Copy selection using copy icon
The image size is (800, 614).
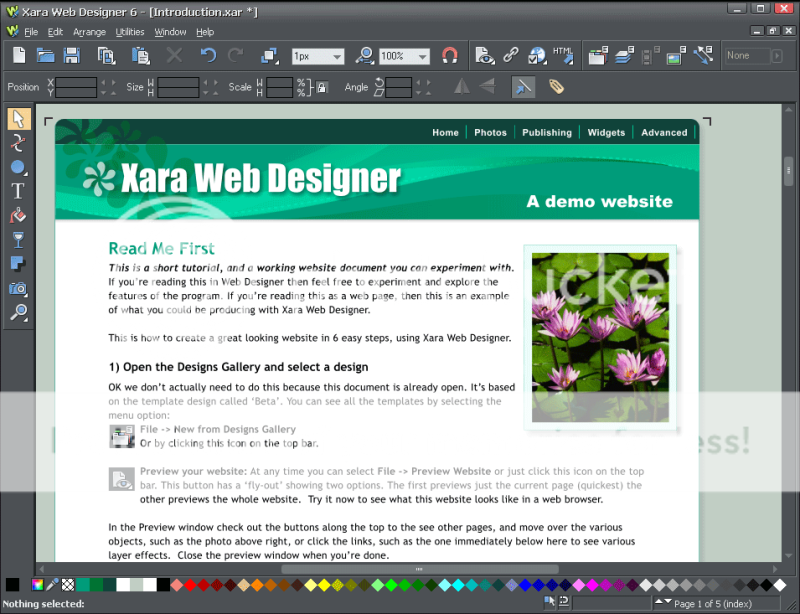[106, 55]
